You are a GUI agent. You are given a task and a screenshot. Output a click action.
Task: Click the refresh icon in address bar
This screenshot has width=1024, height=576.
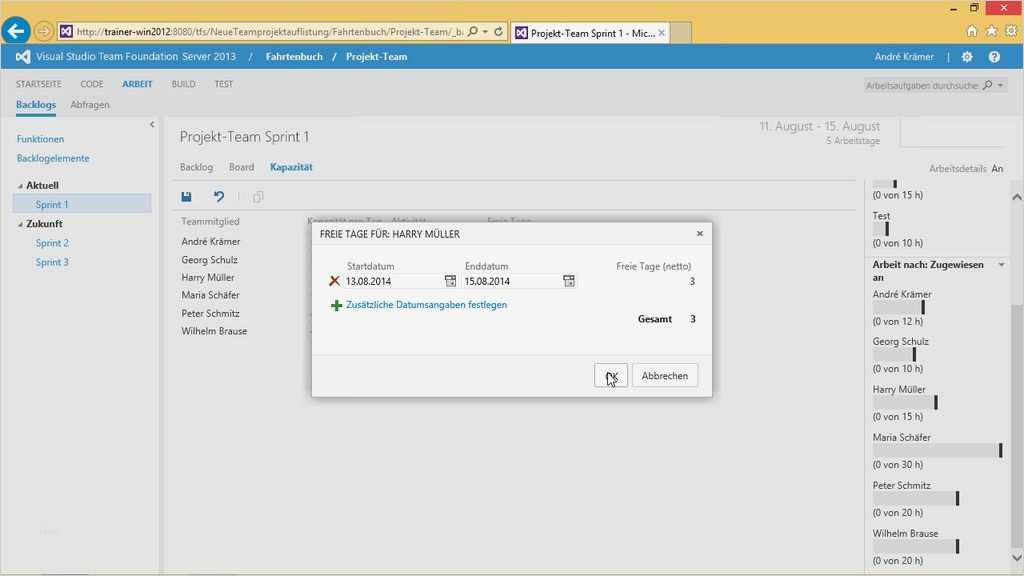click(498, 31)
